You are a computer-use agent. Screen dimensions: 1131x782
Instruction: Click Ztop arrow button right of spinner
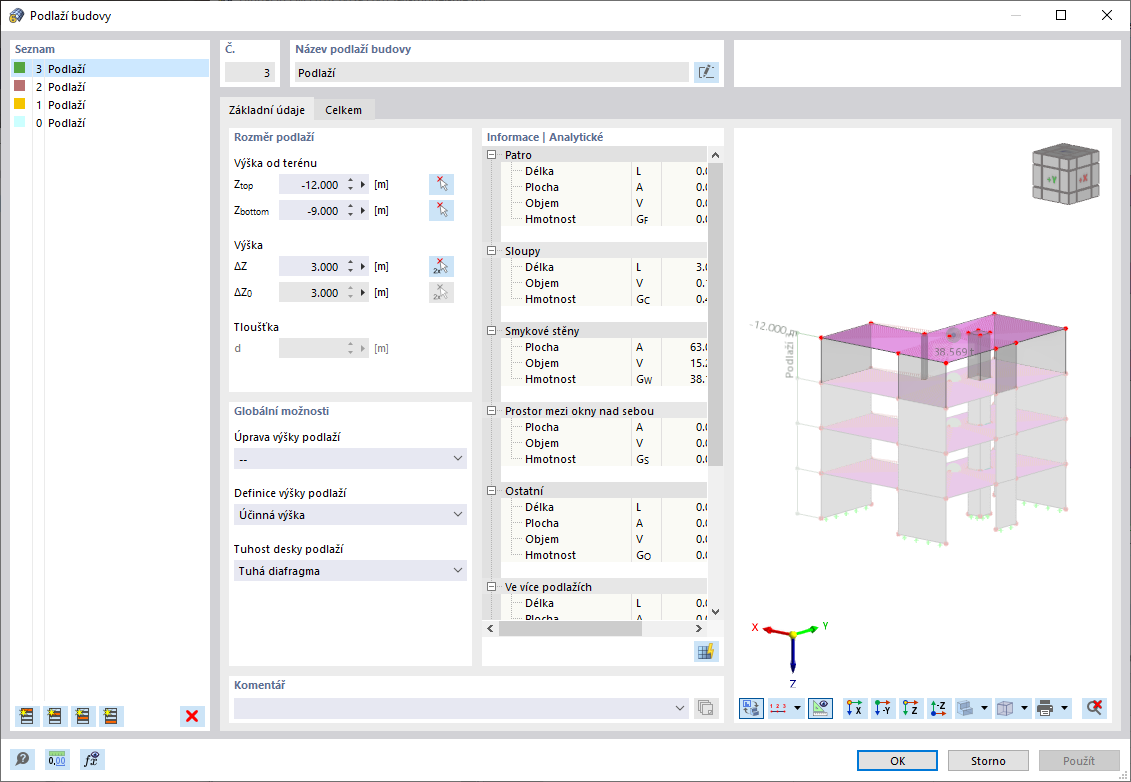pyautogui.click(x=363, y=185)
